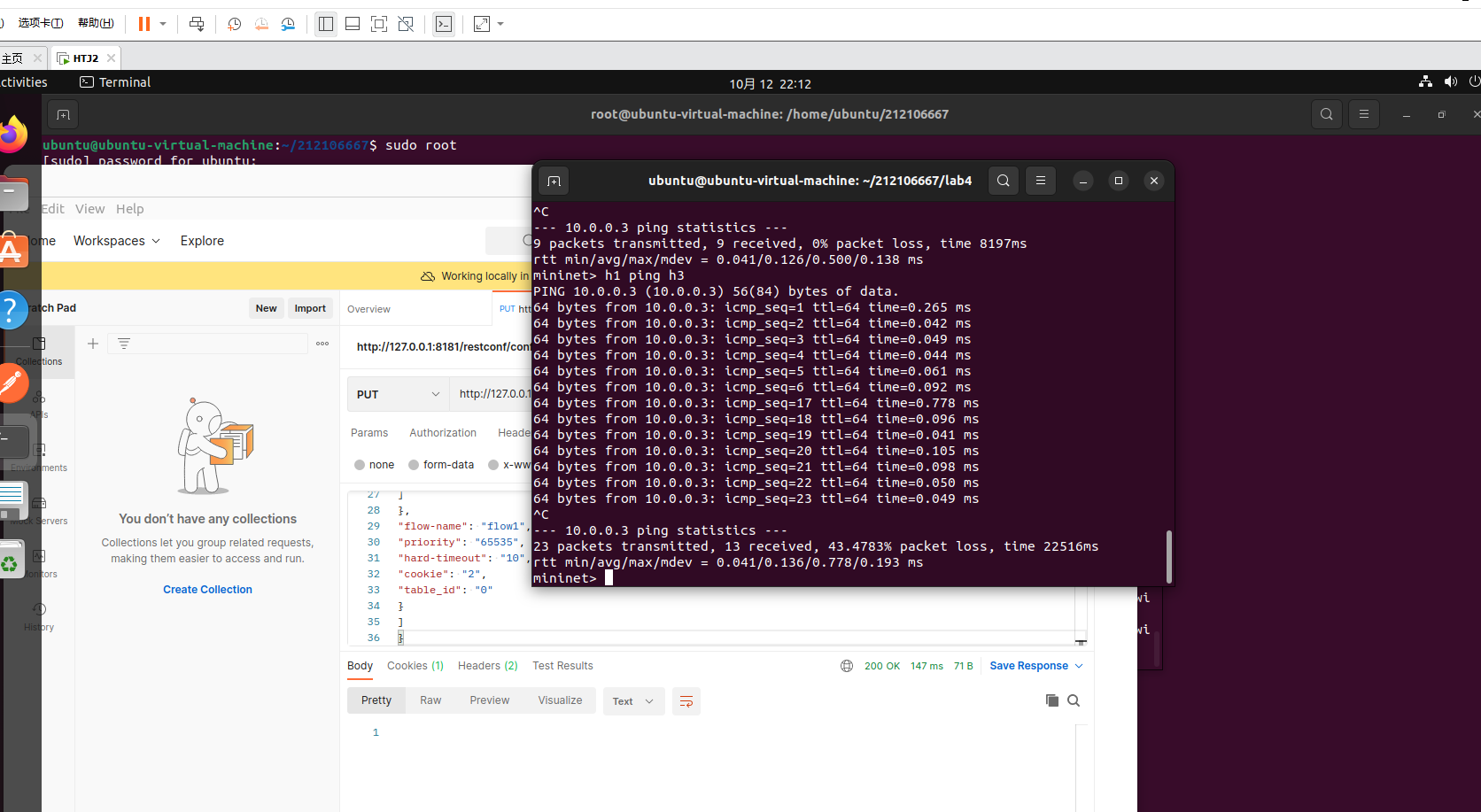Click the New button in Scratch Pad
Screen dimensions: 1481x812
(x=266, y=308)
